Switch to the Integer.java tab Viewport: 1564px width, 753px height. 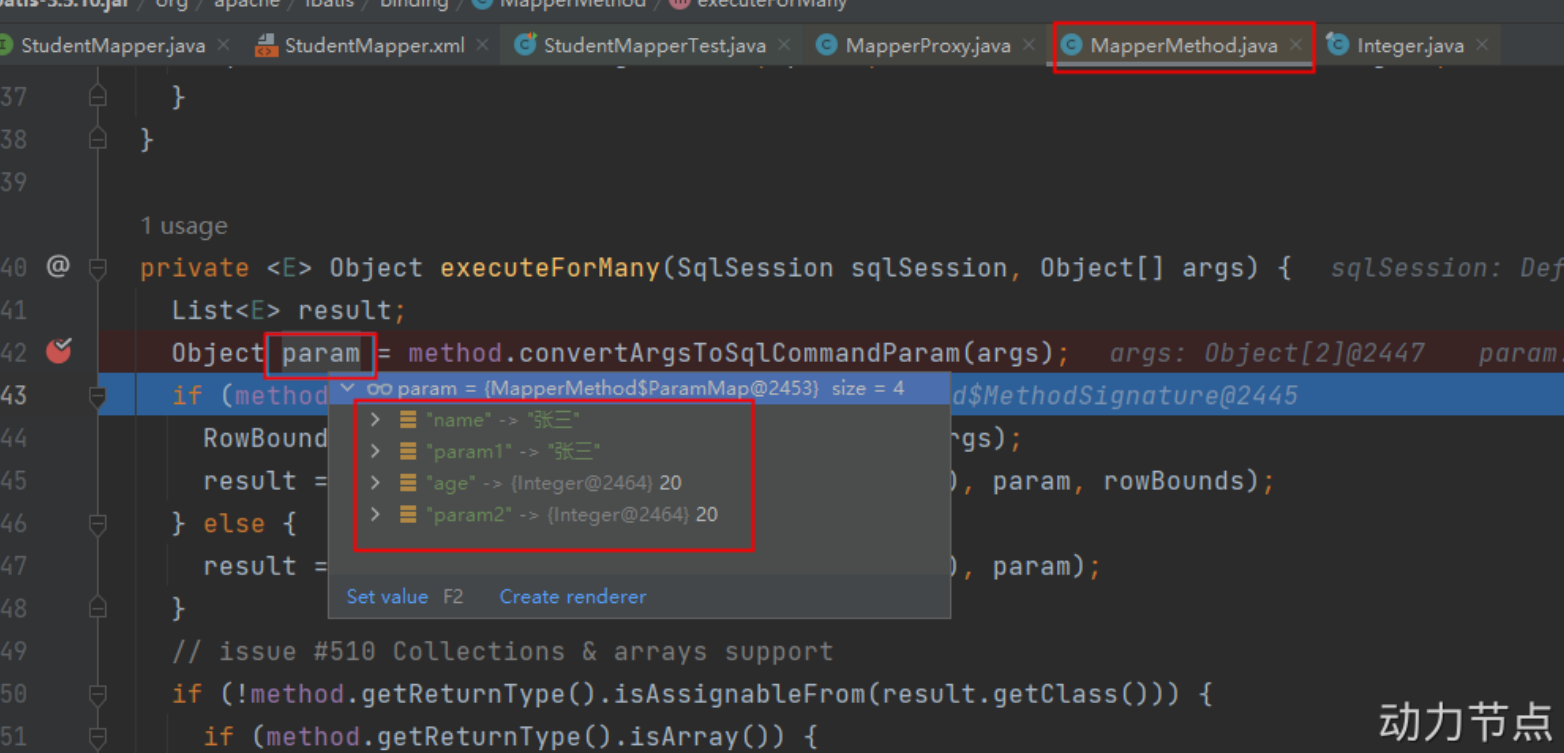pos(1410,45)
